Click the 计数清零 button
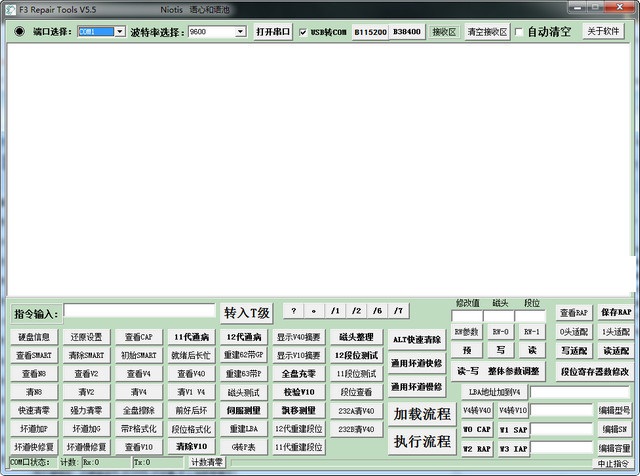640x476 pixels. 207,462
